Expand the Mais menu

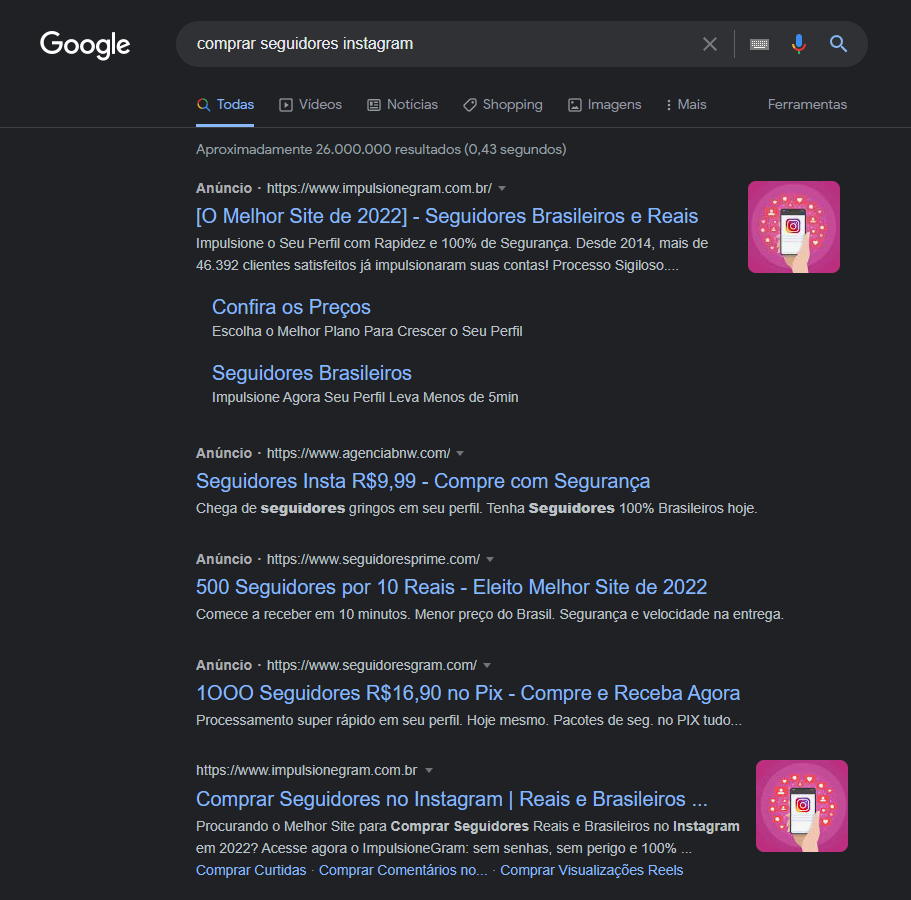tap(686, 105)
